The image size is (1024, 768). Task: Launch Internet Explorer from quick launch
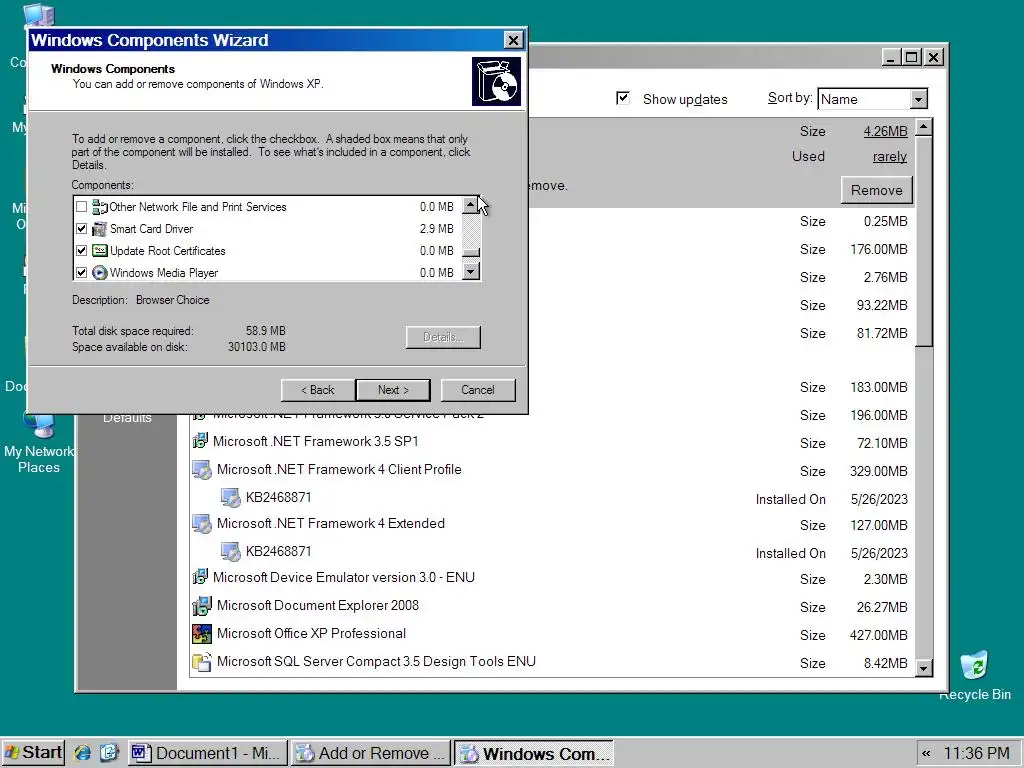(82, 753)
